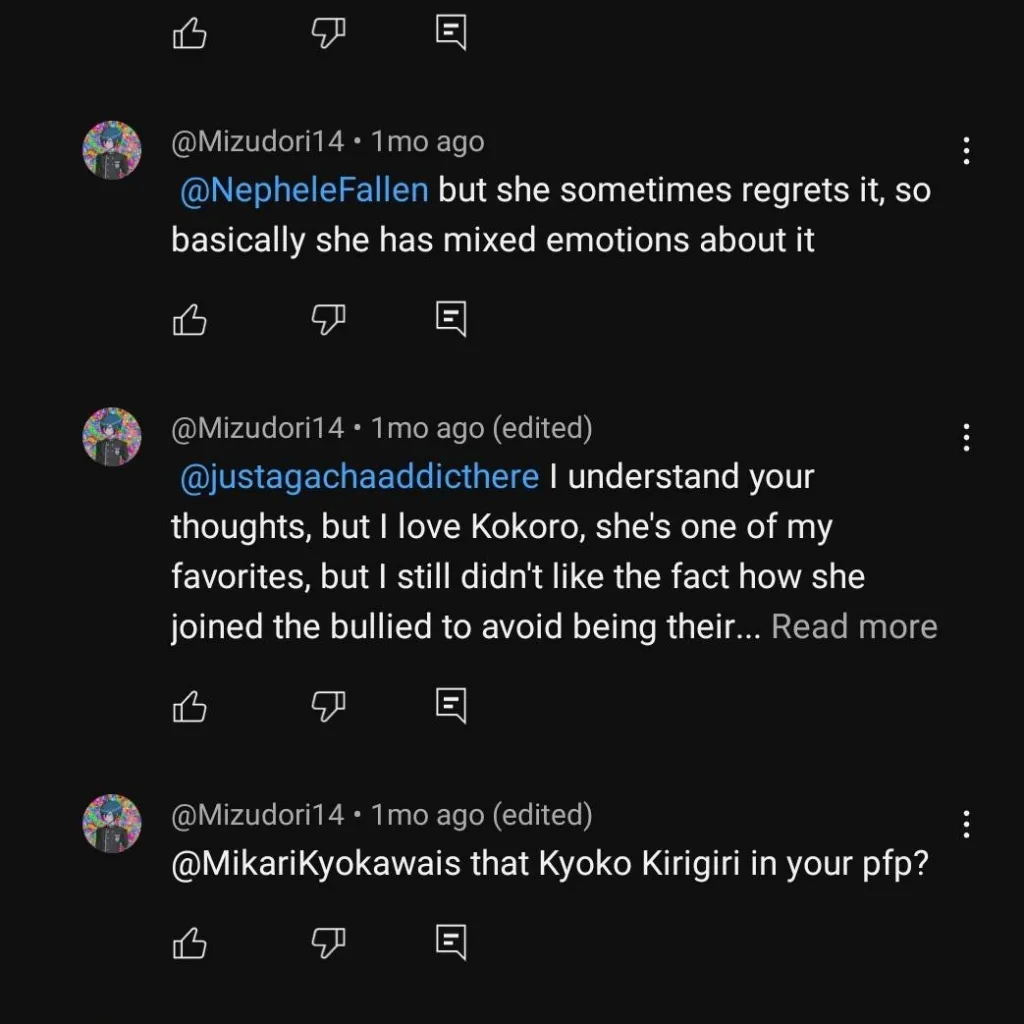Open the @justagachaaddicthere mention link
The width and height of the screenshot is (1024, 1024).
[x=359, y=477]
